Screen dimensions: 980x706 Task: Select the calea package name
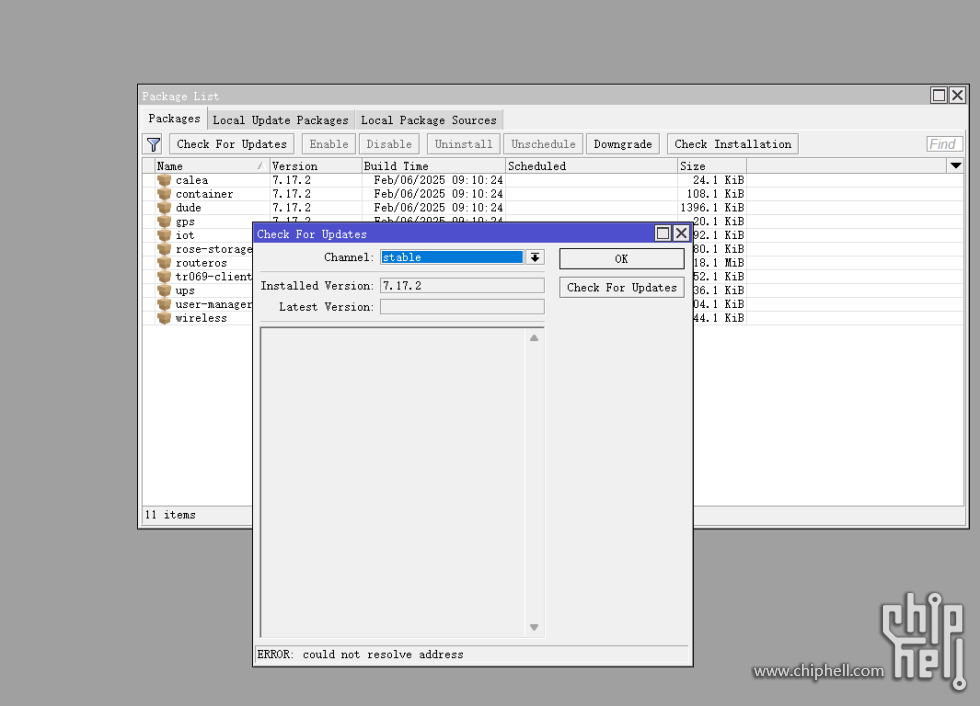click(192, 181)
